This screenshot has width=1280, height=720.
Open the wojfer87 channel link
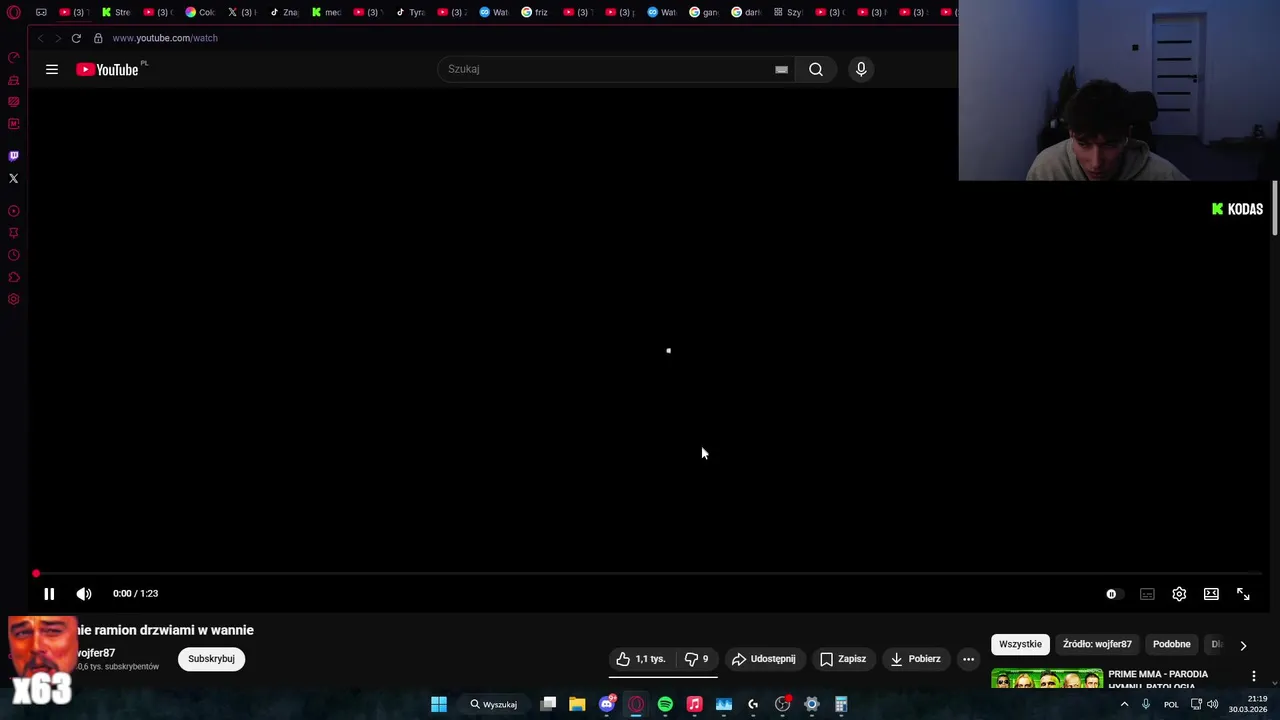pyautogui.click(x=96, y=653)
